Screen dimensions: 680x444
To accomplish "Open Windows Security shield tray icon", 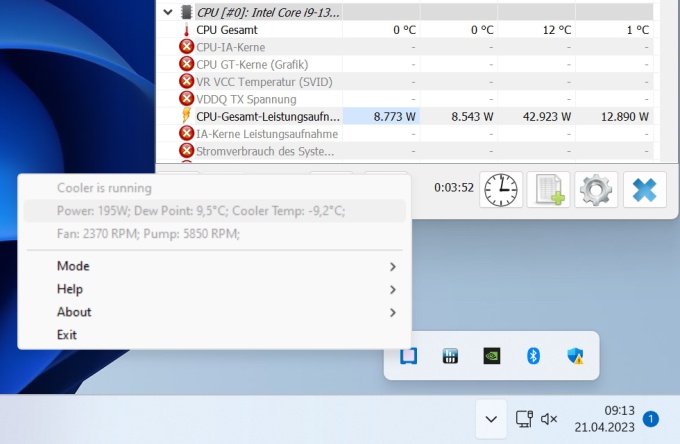I will pos(575,356).
